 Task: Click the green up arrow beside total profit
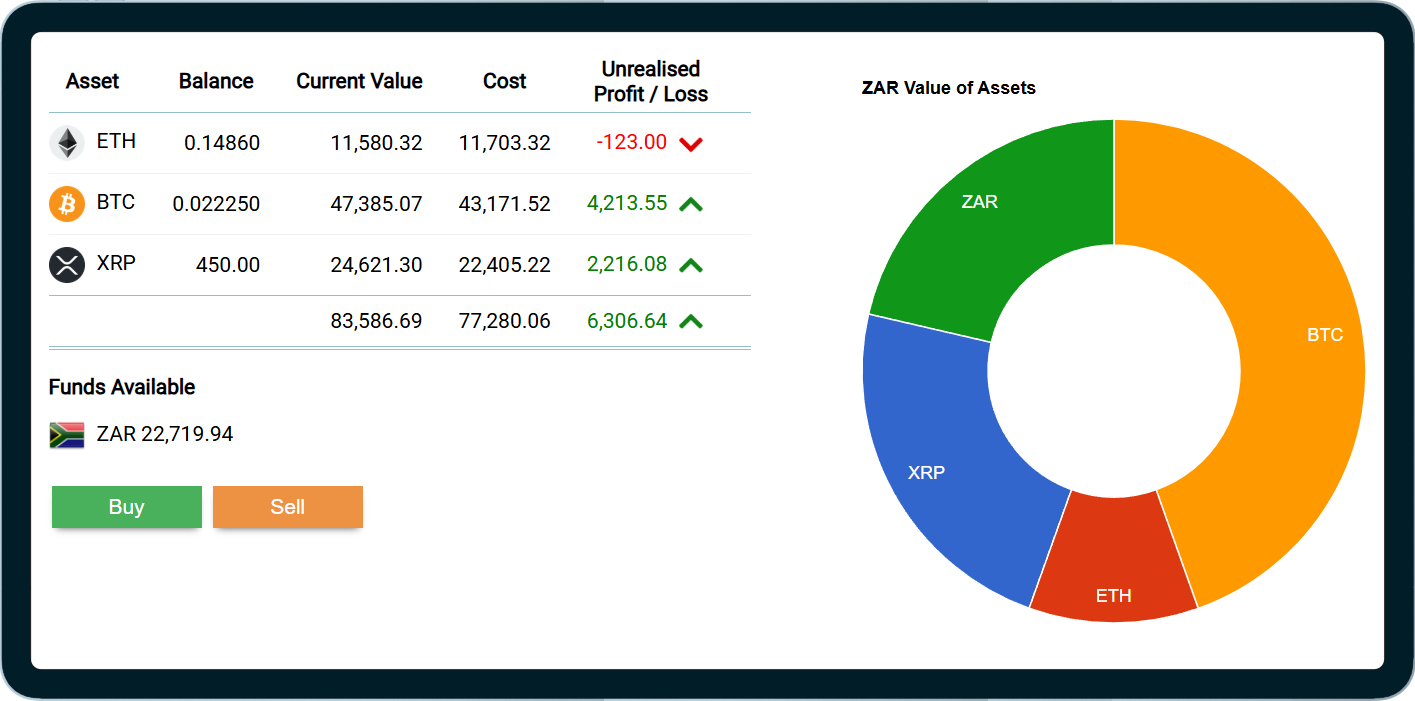coord(691,321)
